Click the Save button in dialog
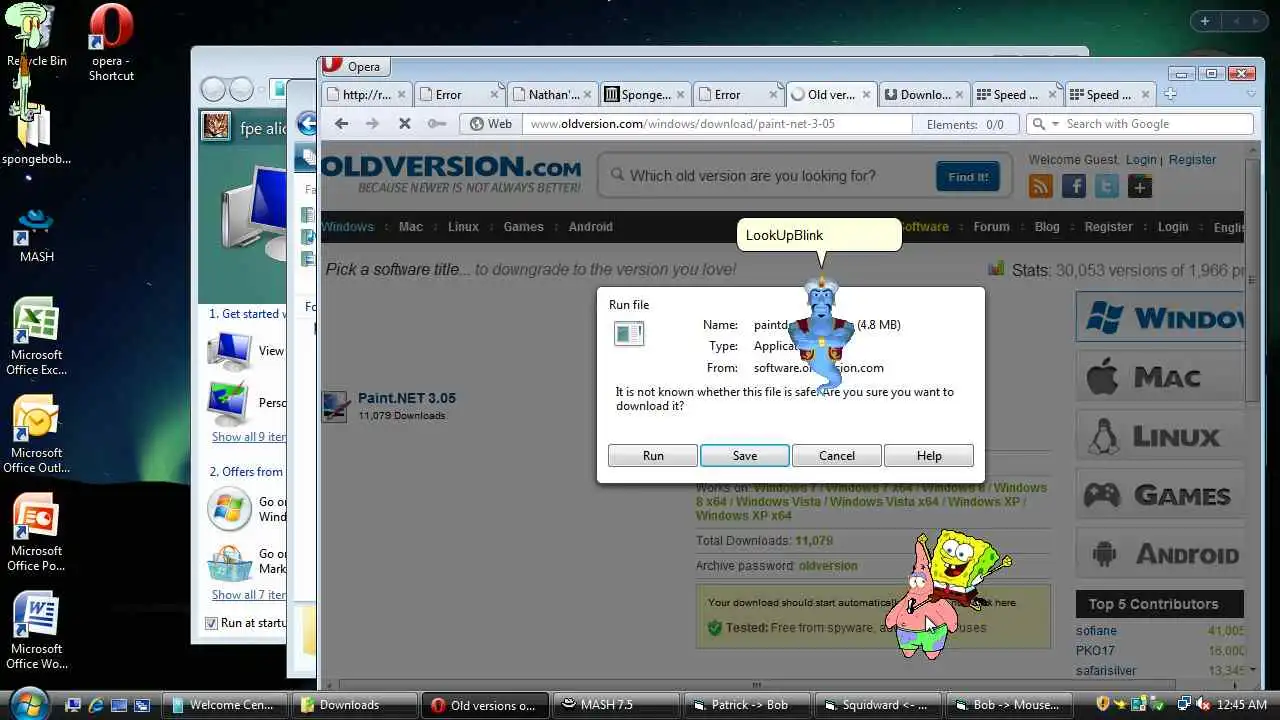 click(x=745, y=455)
